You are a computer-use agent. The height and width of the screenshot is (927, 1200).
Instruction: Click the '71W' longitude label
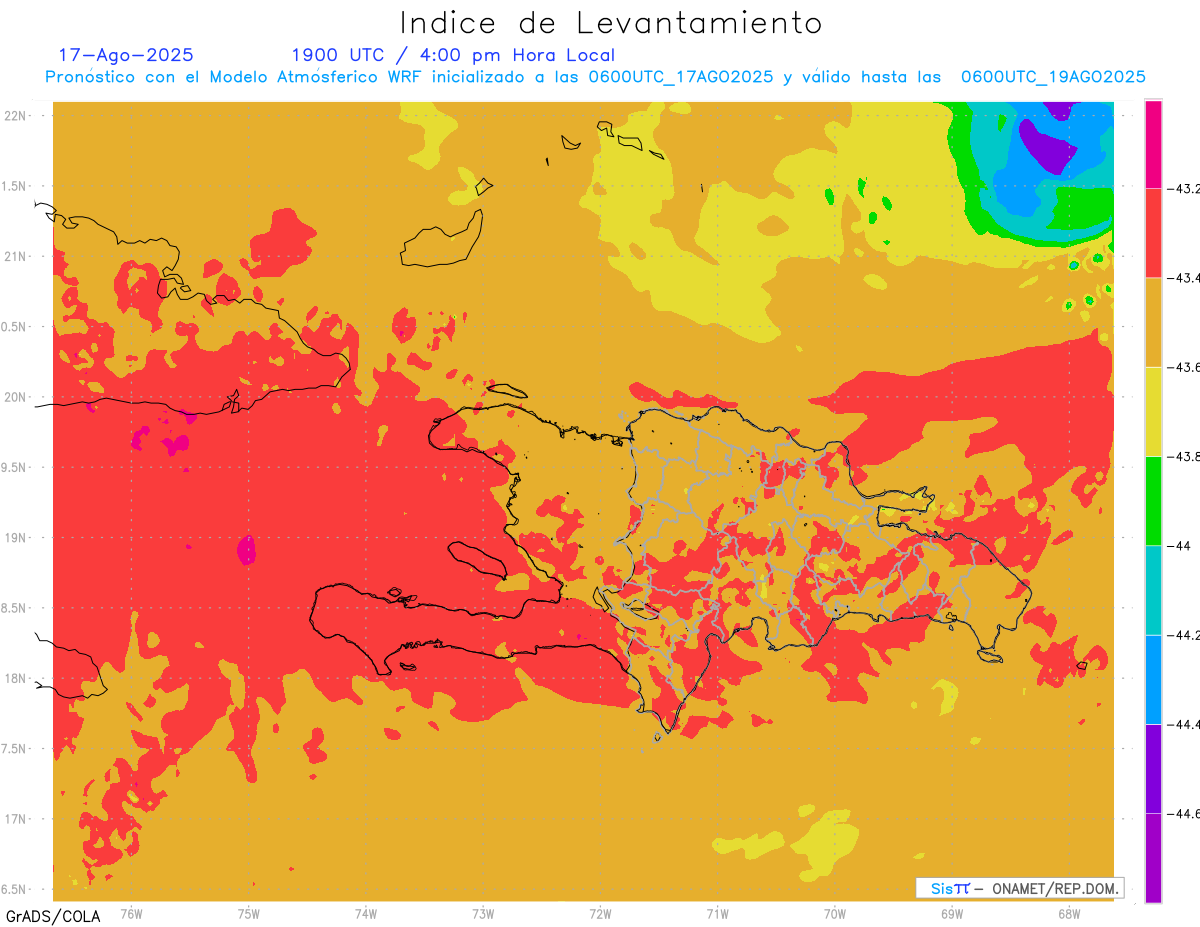717,913
